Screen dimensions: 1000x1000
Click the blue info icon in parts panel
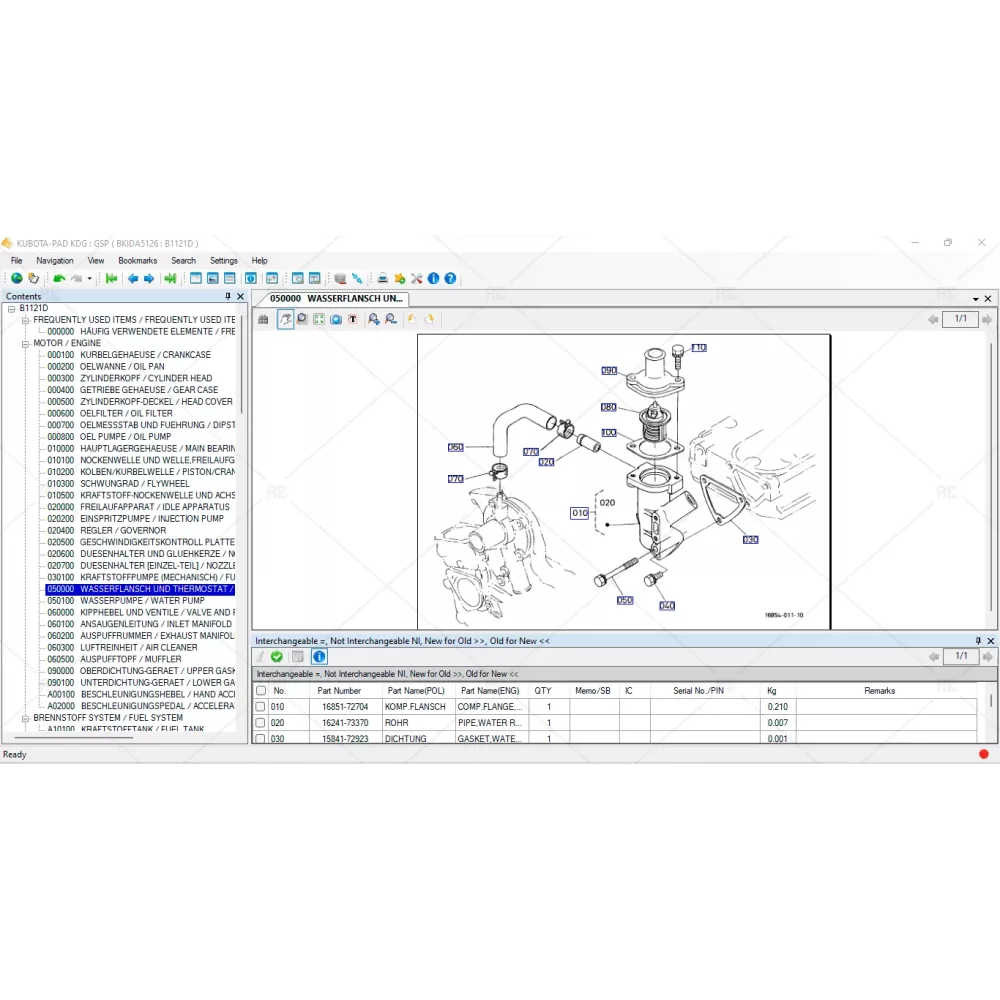tap(319, 656)
